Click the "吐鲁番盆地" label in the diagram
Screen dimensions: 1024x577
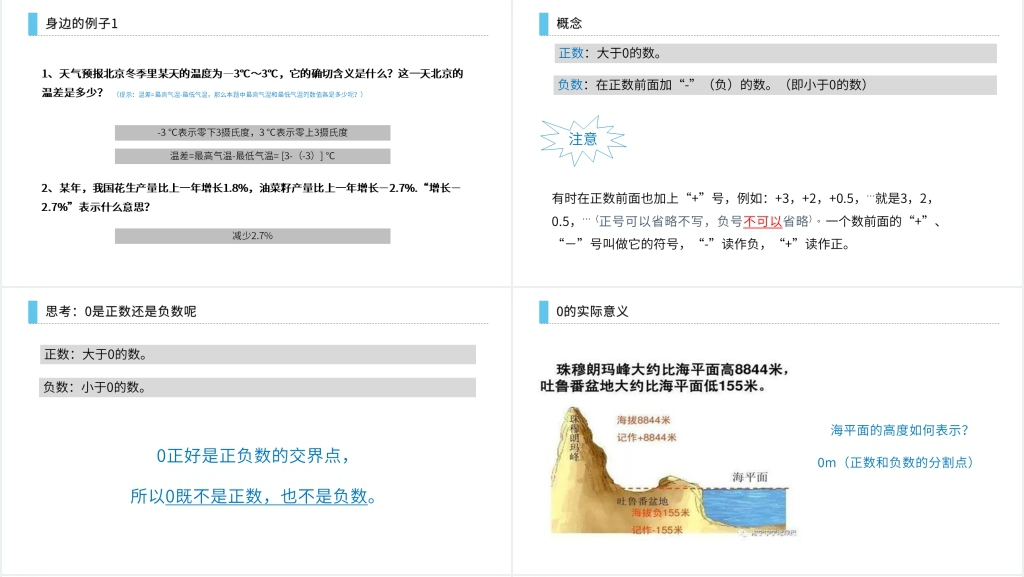[642, 501]
